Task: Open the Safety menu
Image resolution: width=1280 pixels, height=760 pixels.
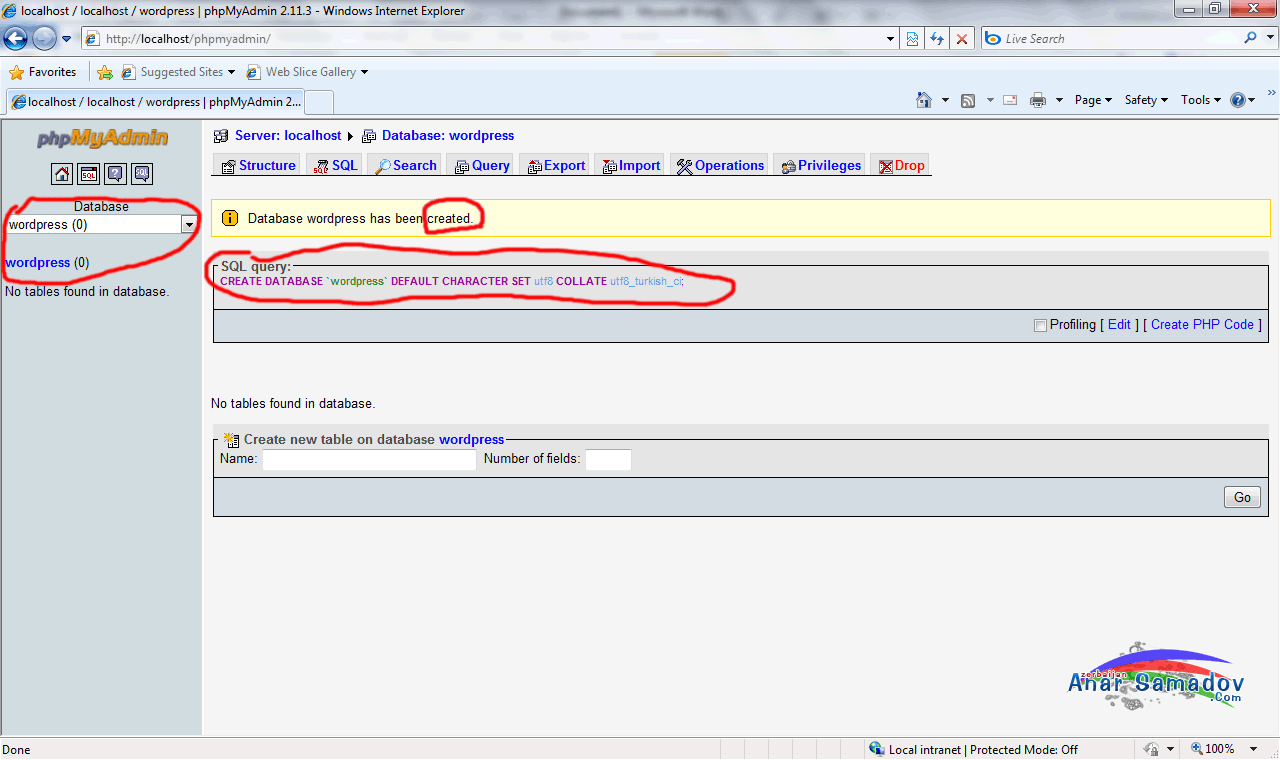Action: tap(1146, 100)
